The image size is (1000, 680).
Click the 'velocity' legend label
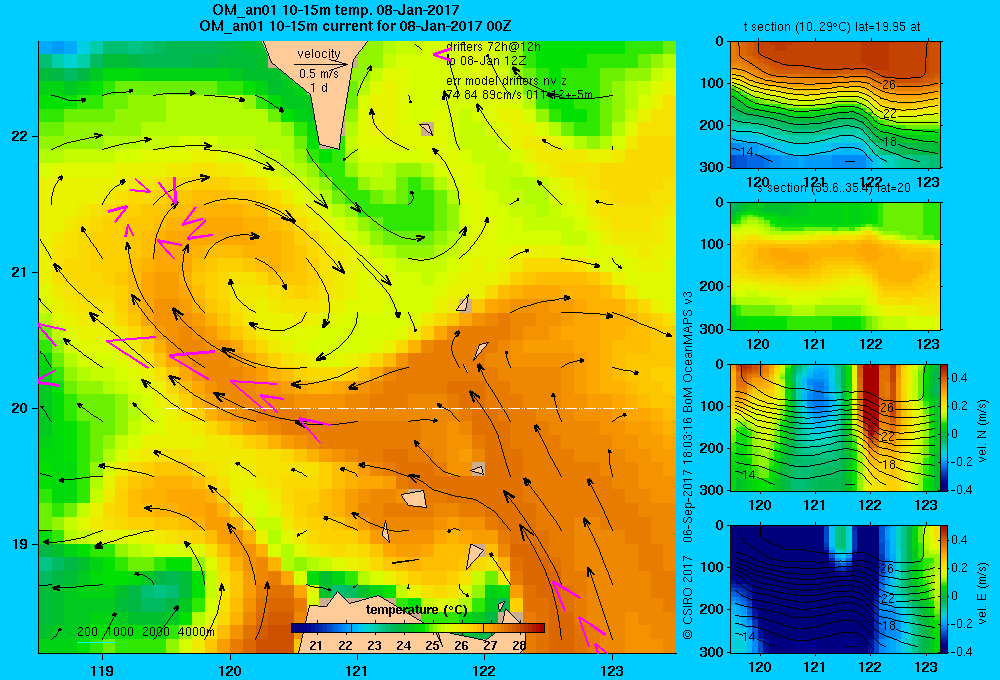click(x=319, y=54)
